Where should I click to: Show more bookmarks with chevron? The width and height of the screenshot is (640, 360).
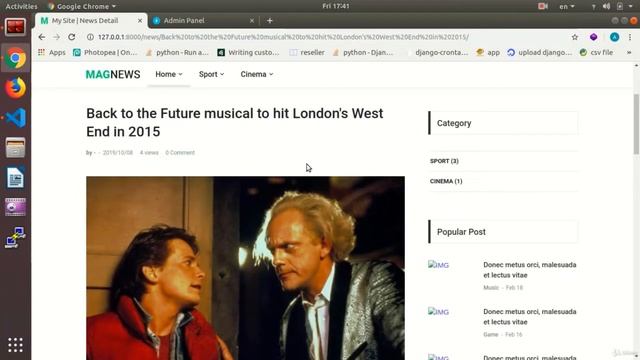pos(629,52)
